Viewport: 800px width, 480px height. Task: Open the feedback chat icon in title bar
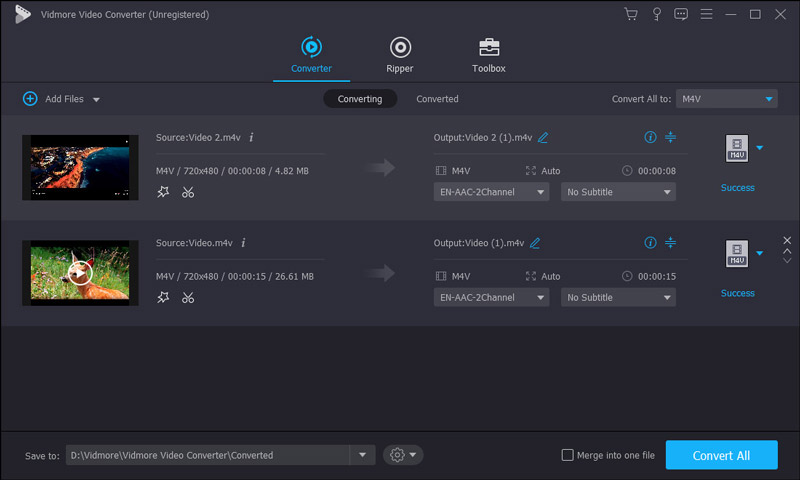tap(681, 14)
